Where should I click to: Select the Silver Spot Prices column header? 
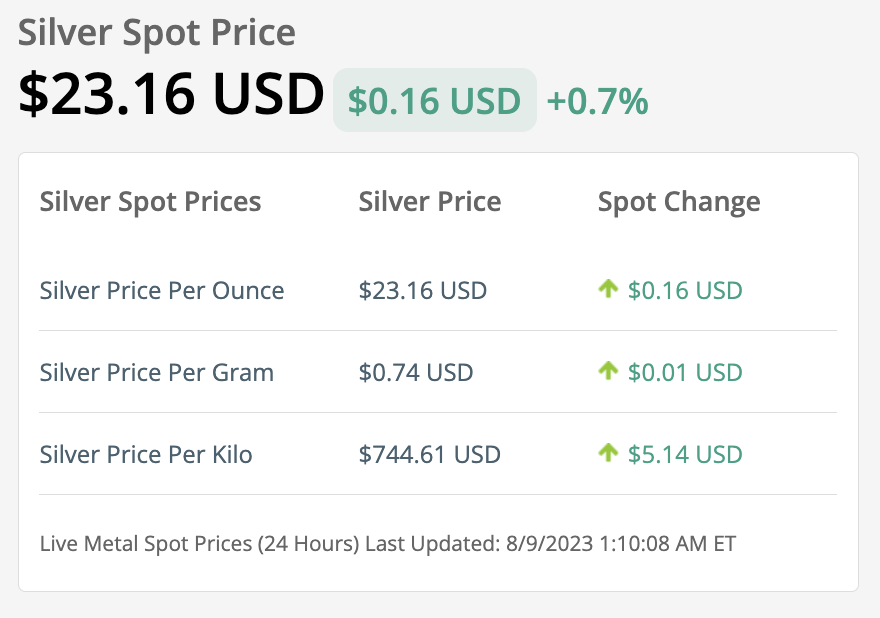point(150,202)
